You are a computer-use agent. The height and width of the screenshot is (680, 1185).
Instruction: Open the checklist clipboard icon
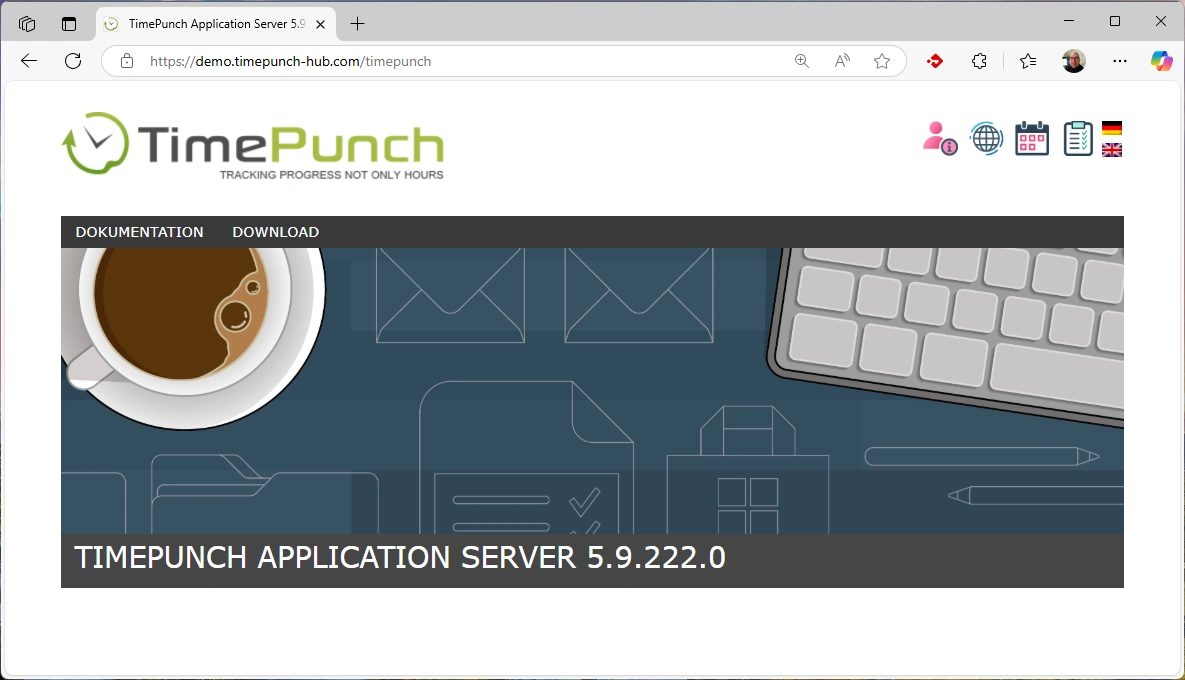tap(1078, 138)
